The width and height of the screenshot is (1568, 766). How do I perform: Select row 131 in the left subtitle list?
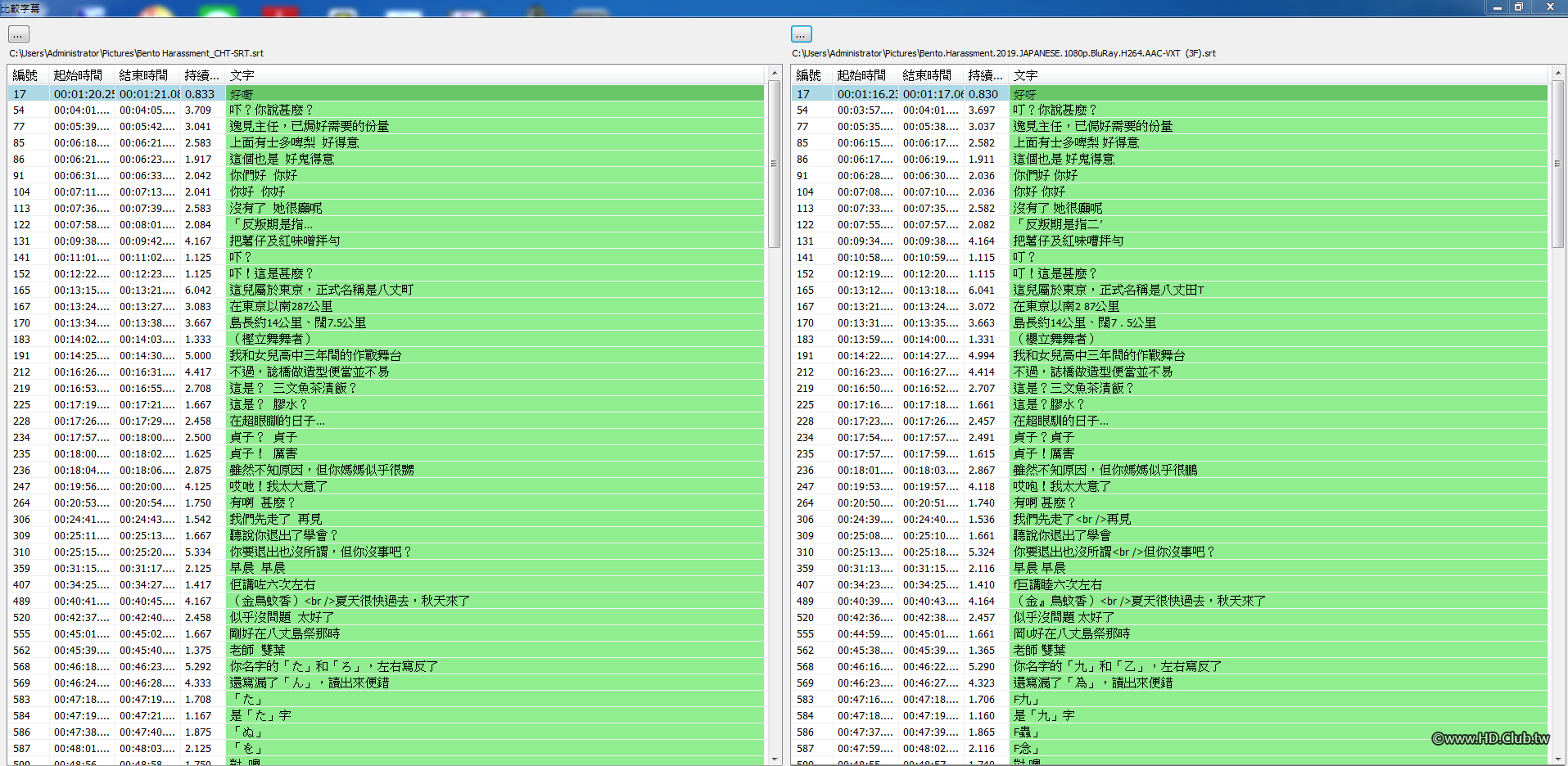[x=386, y=241]
